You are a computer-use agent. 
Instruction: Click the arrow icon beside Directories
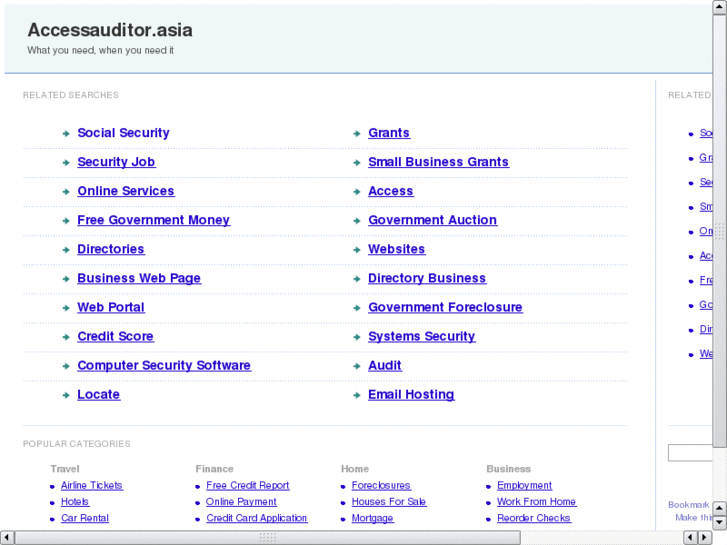pos(66,250)
